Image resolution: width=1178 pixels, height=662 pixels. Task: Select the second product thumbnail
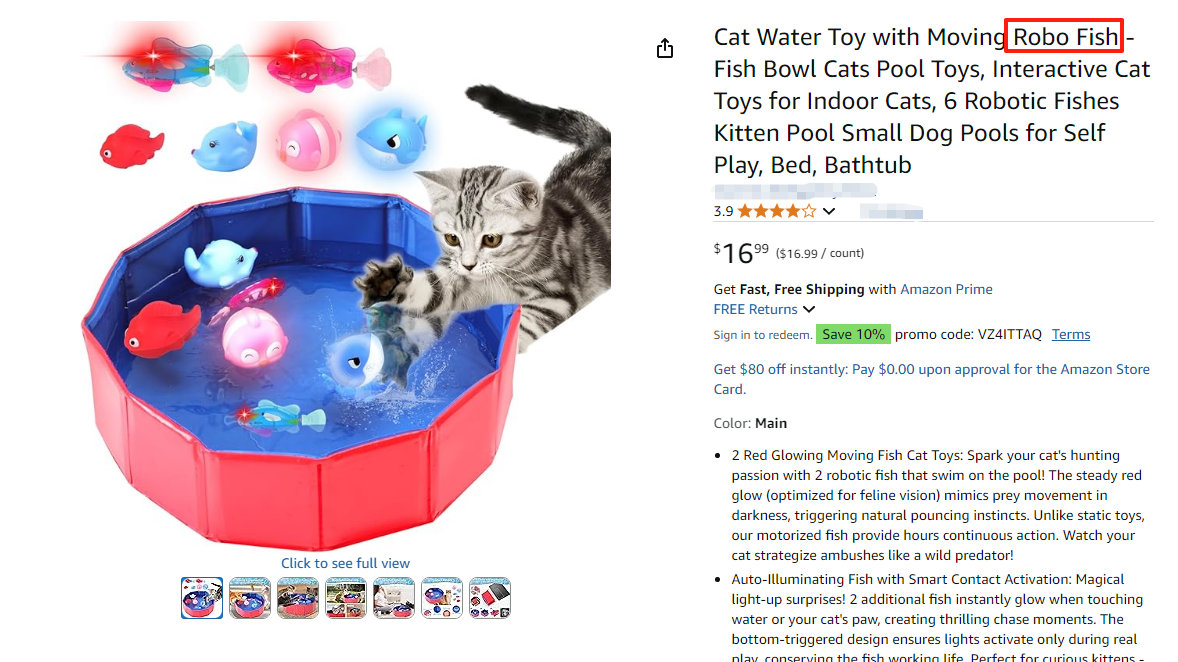[250, 598]
